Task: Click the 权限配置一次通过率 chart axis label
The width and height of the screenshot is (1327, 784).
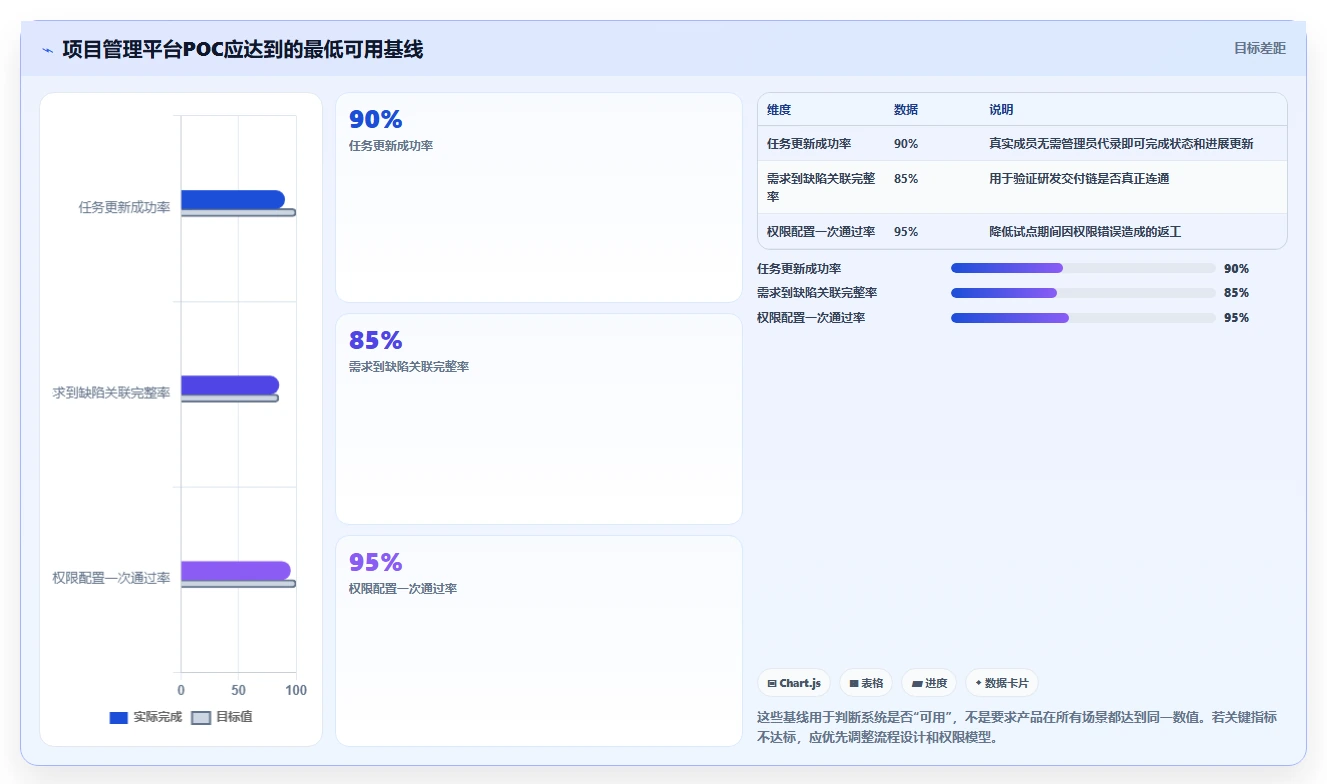Action: click(x=111, y=578)
